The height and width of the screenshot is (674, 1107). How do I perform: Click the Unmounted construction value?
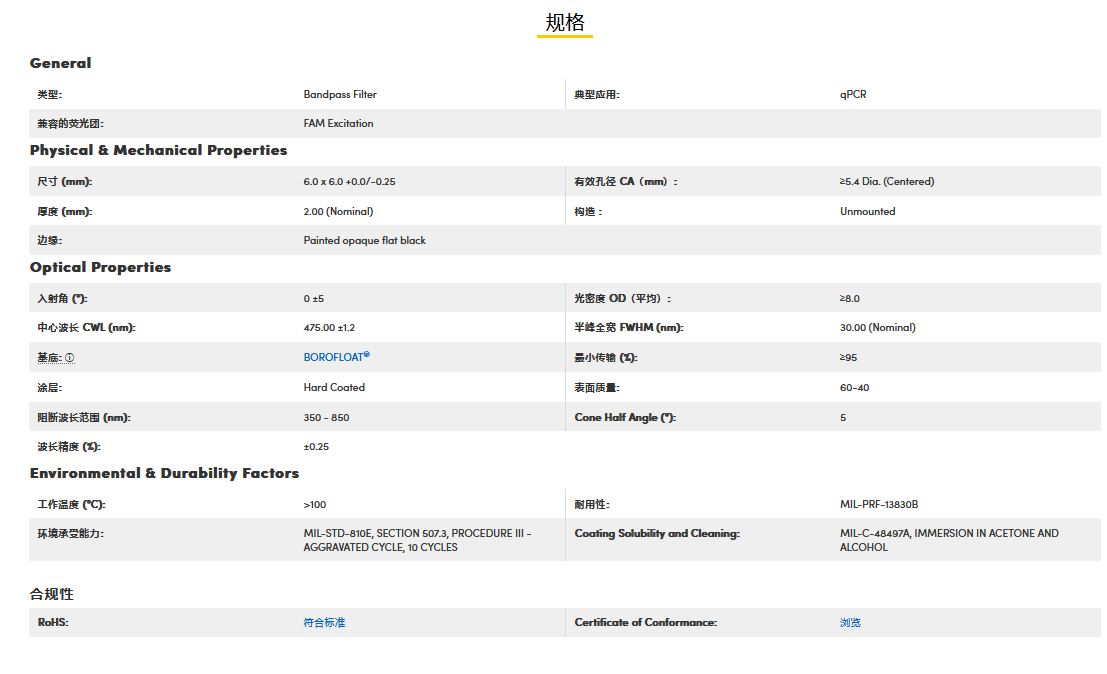867,212
